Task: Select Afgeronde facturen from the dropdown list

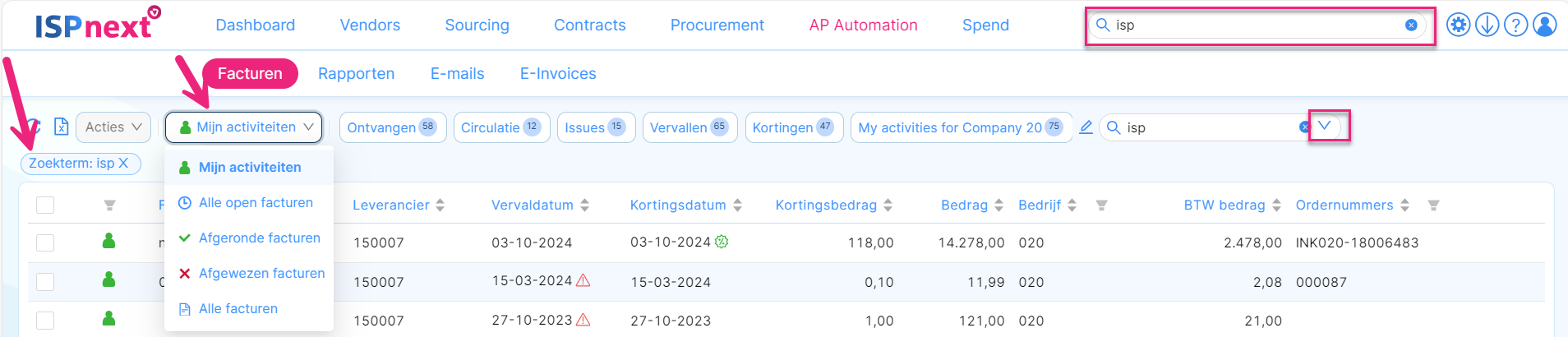Action: [259, 238]
